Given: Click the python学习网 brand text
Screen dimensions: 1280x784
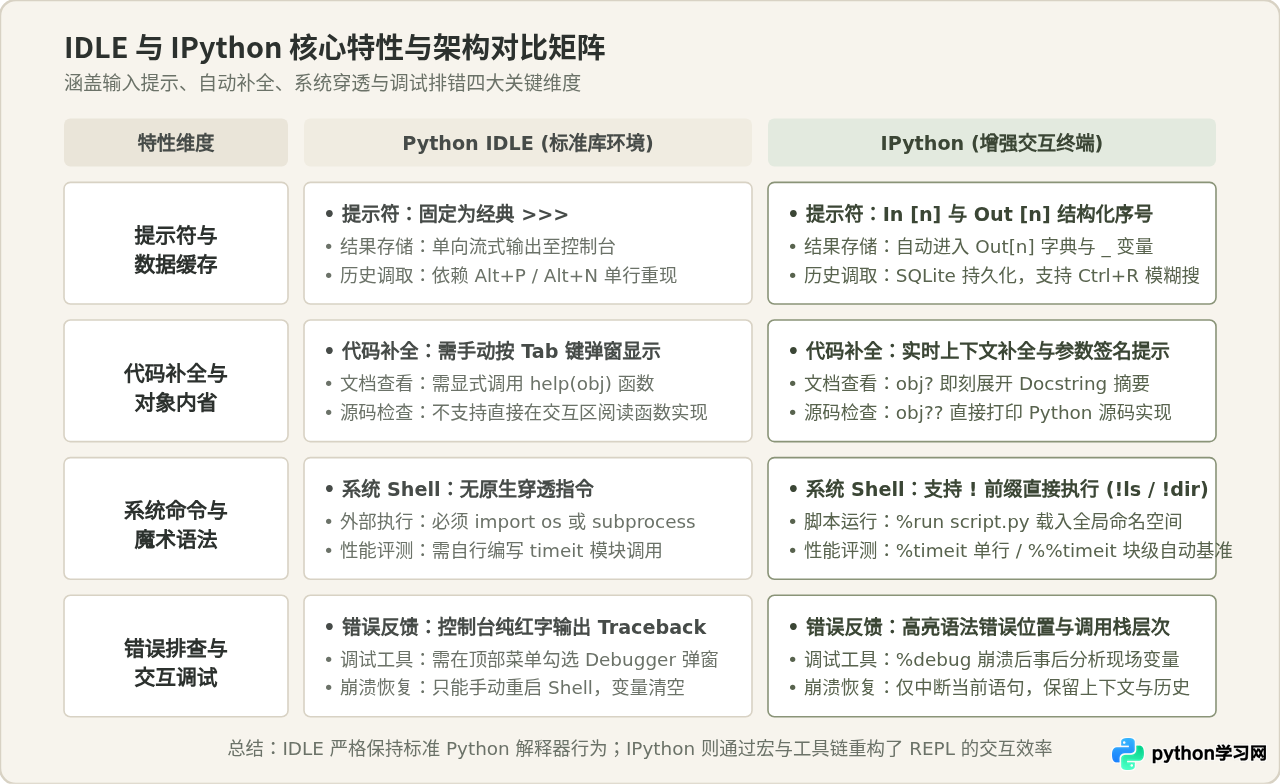Looking at the screenshot, I should (x=1209, y=754).
